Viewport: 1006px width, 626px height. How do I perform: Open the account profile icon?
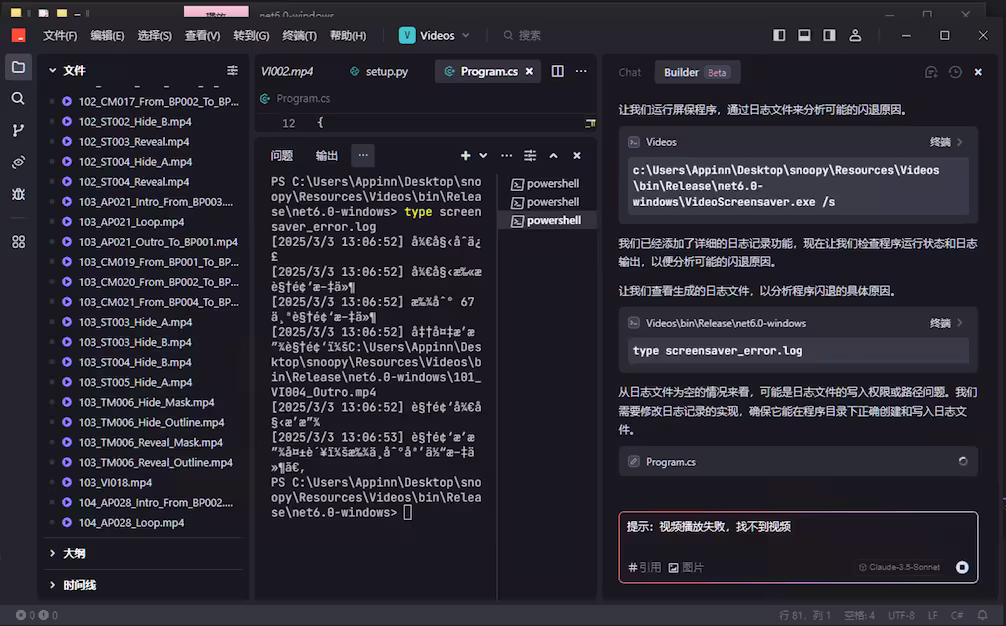coord(855,35)
